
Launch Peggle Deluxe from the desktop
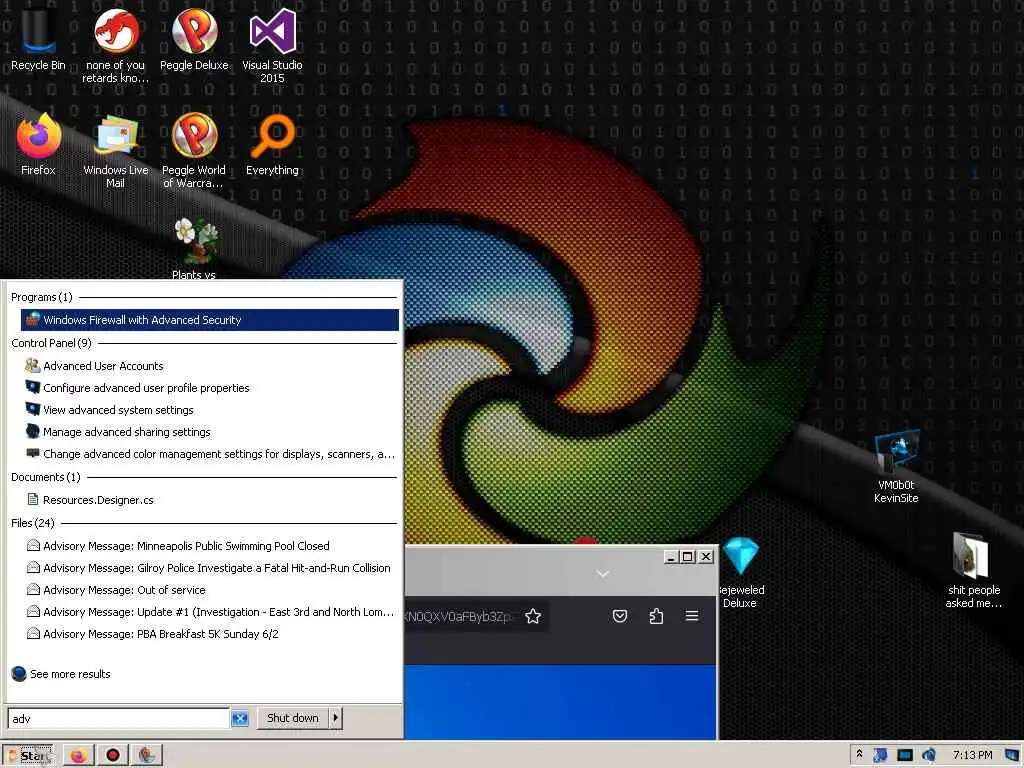pyautogui.click(x=194, y=39)
